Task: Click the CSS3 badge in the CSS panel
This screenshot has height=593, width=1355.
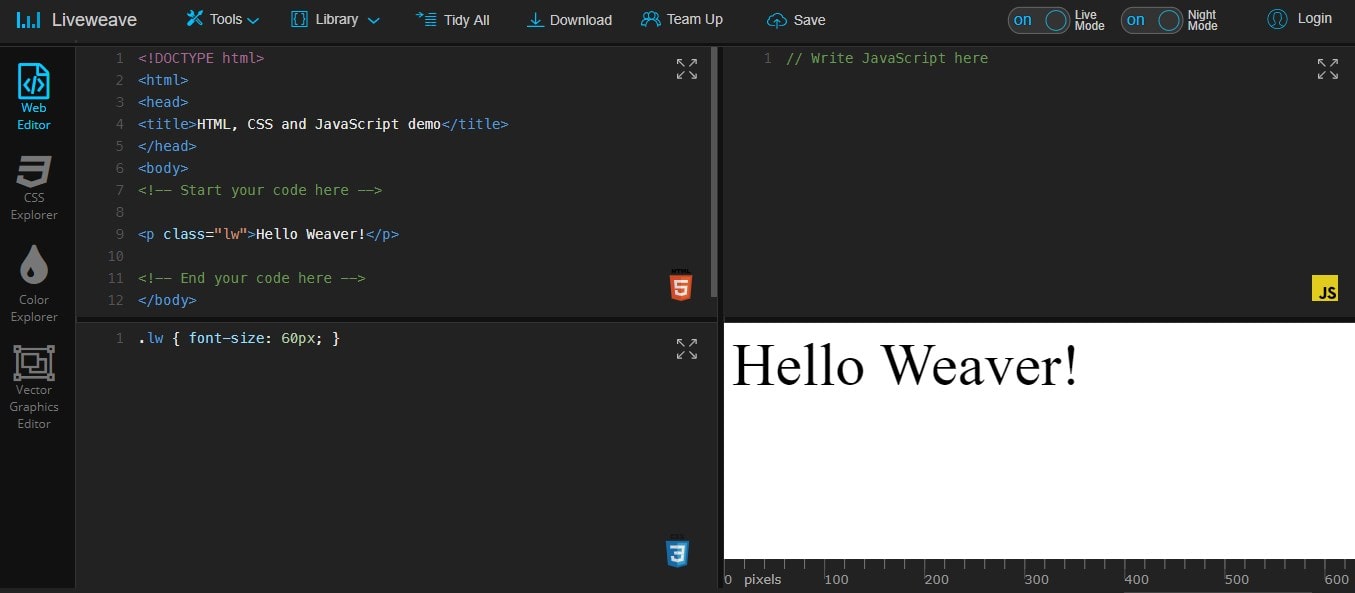Action: click(x=678, y=553)
